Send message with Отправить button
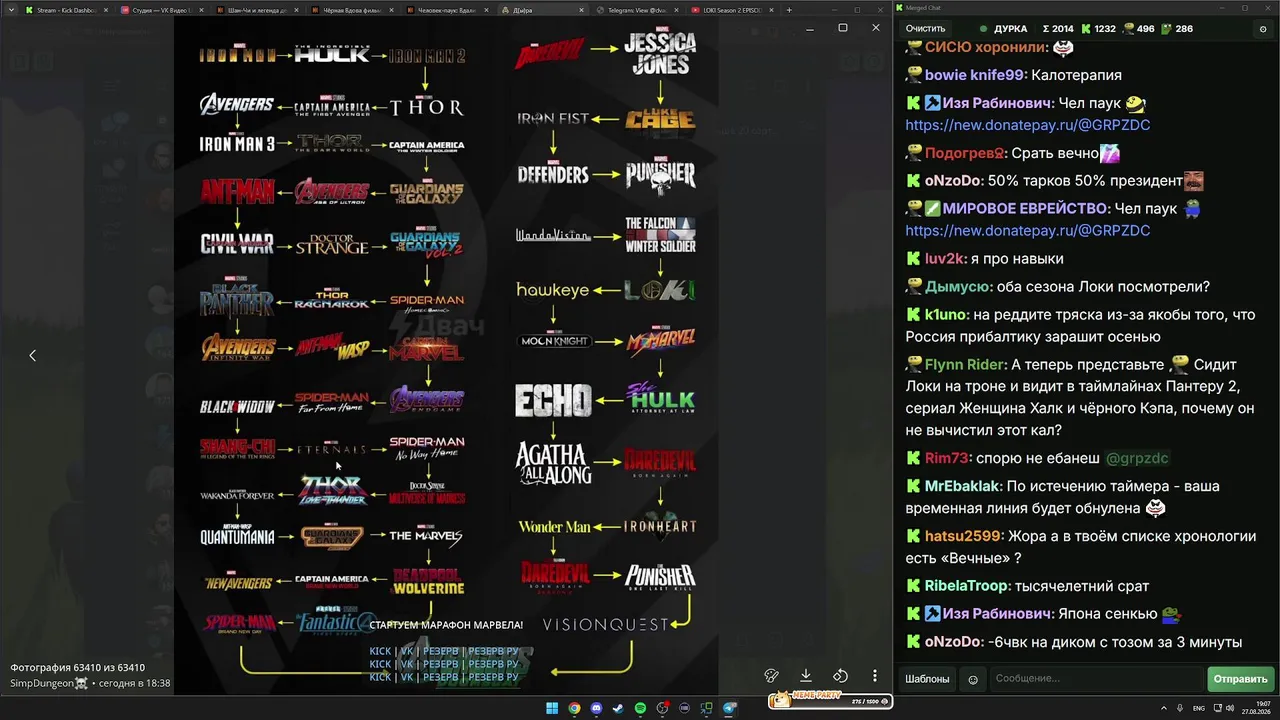 (1240, 679)
